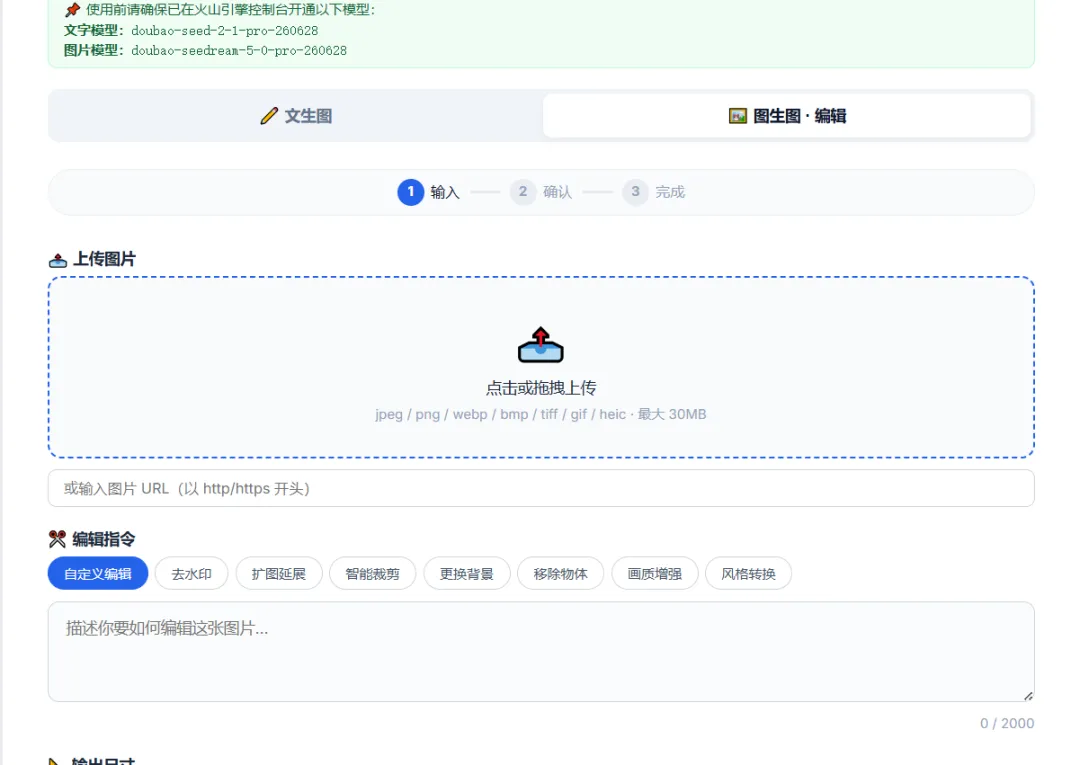Image resolution: width=1080 pixels, height=765 pixels.
Task: Activate the 画质增强 preset
Action: 655,574
